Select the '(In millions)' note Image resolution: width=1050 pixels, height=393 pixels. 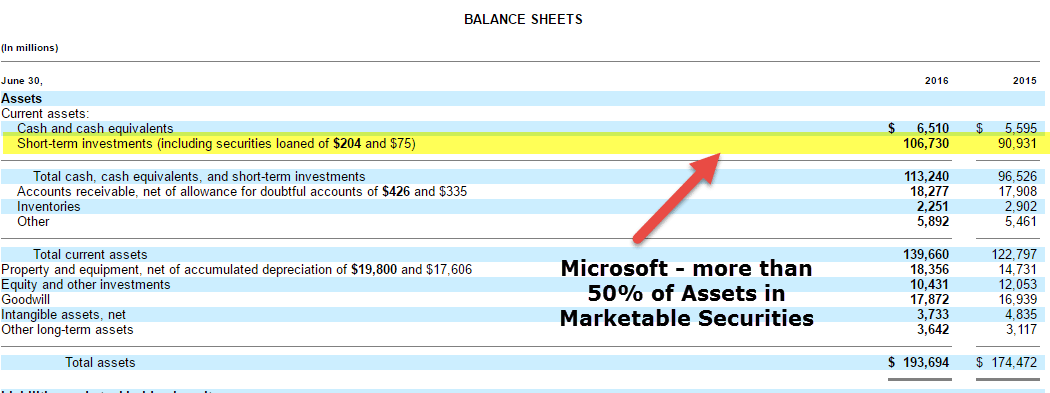pos(29,48)
